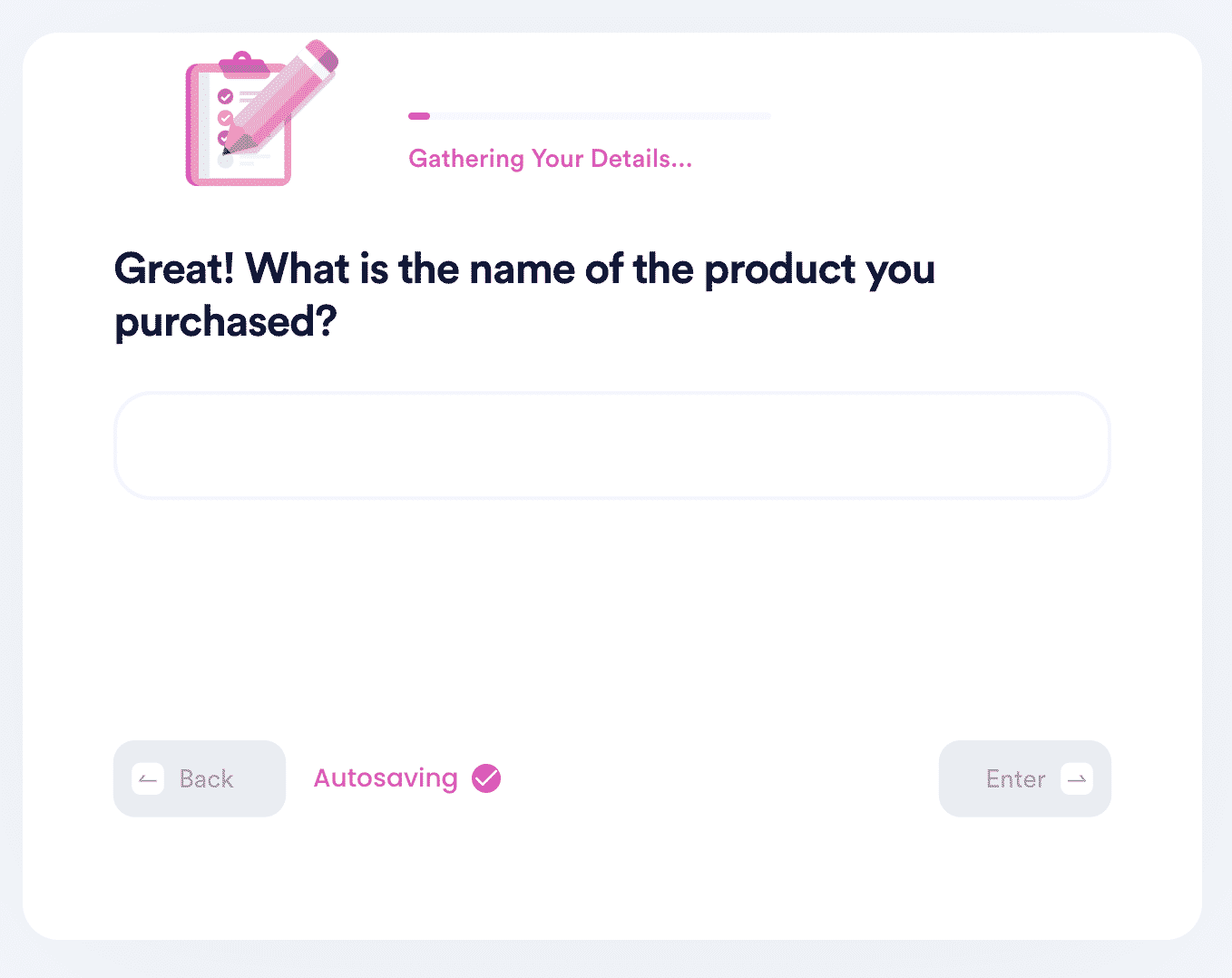Click the 'Back' text label
1232x978 pixels.
click(x=206, y=779)
